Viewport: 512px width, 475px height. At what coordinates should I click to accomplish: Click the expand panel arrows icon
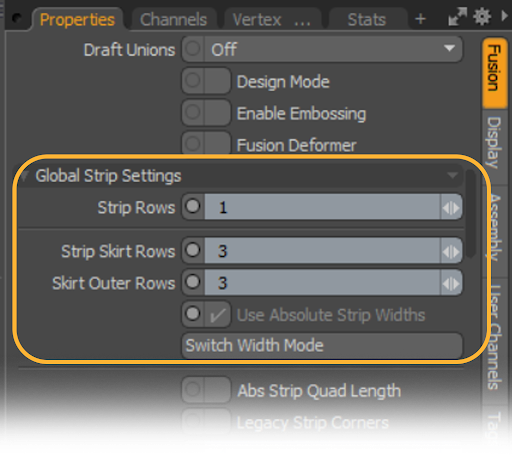click(x=457, y=17)
